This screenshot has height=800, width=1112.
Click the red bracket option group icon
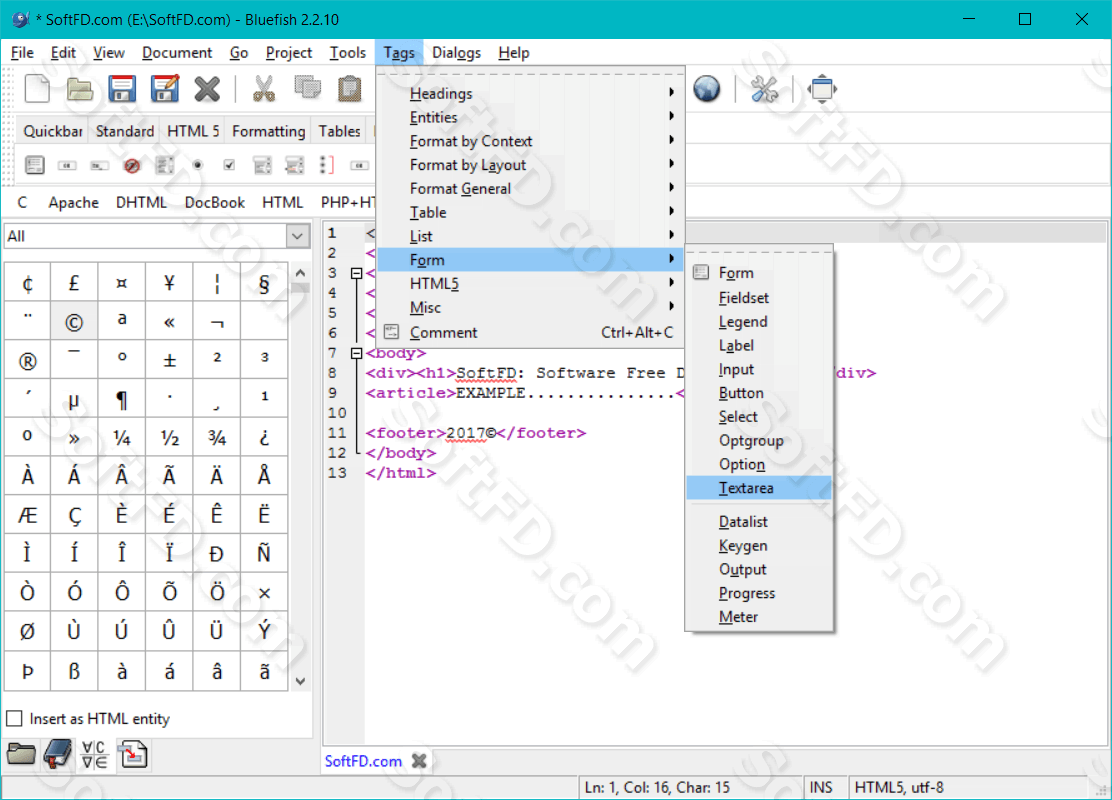(326, 165)
